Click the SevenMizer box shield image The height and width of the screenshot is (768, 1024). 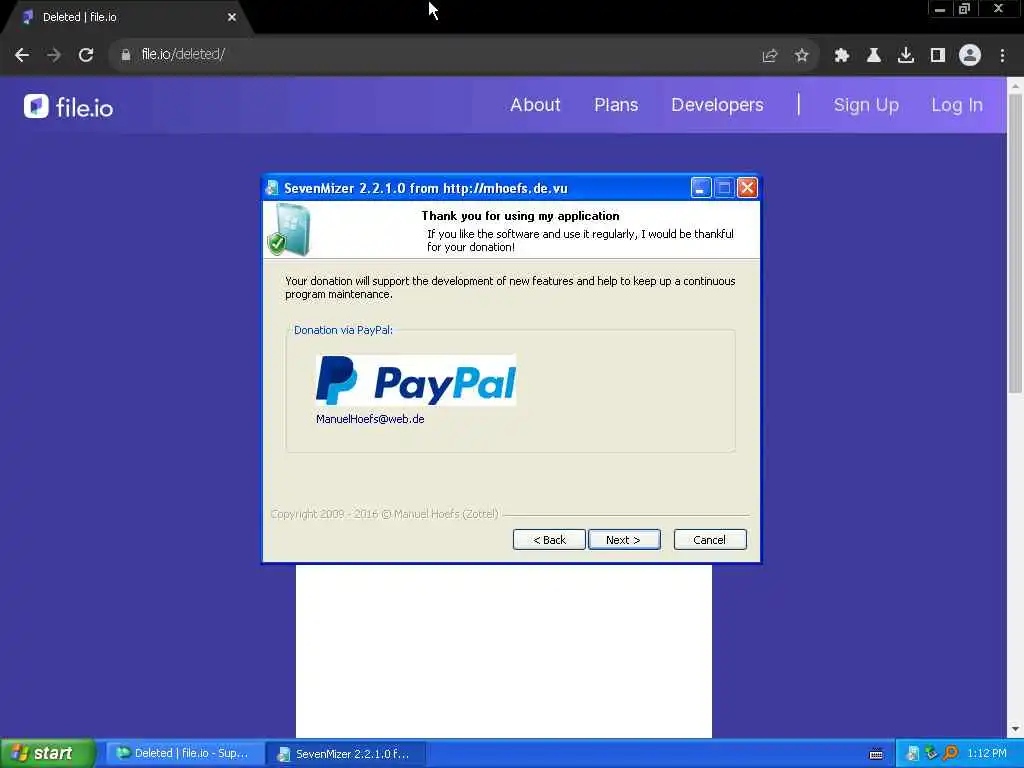point(288,229)
